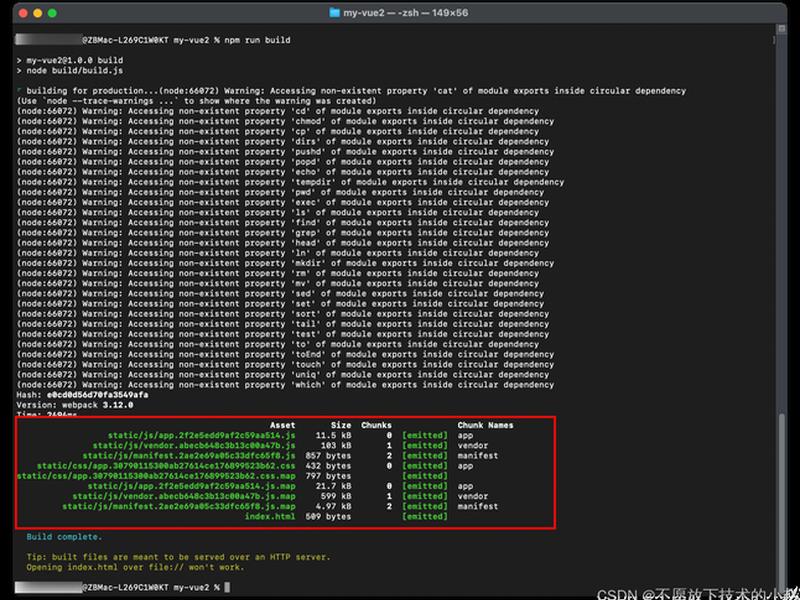The height and width of the screenshot is (600, 800).
Task: Click the asset 'static/js/app.2f2e5edd9af2c59aa514.js'
Action: 202,436
